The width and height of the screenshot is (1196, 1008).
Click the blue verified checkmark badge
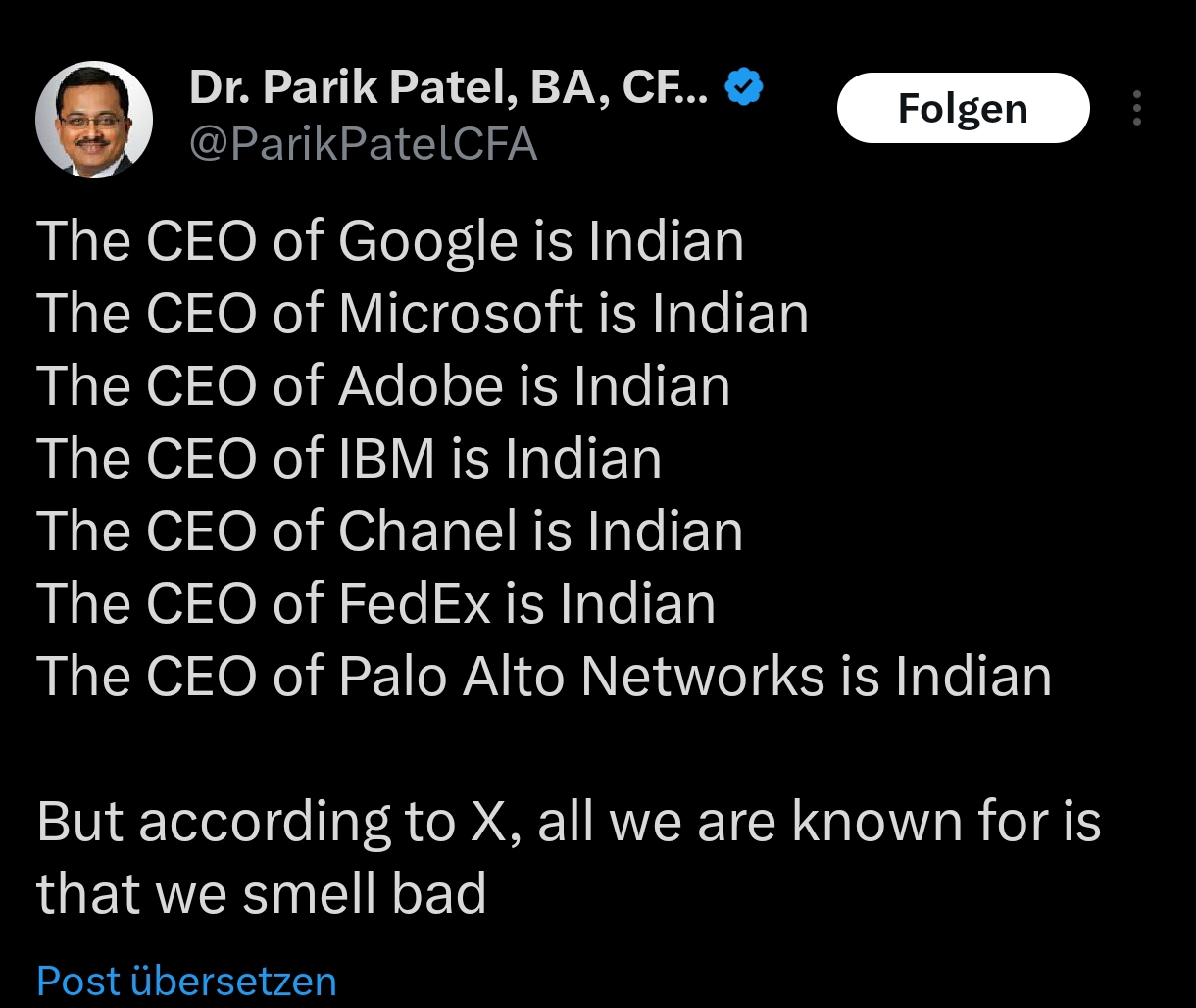744,89
